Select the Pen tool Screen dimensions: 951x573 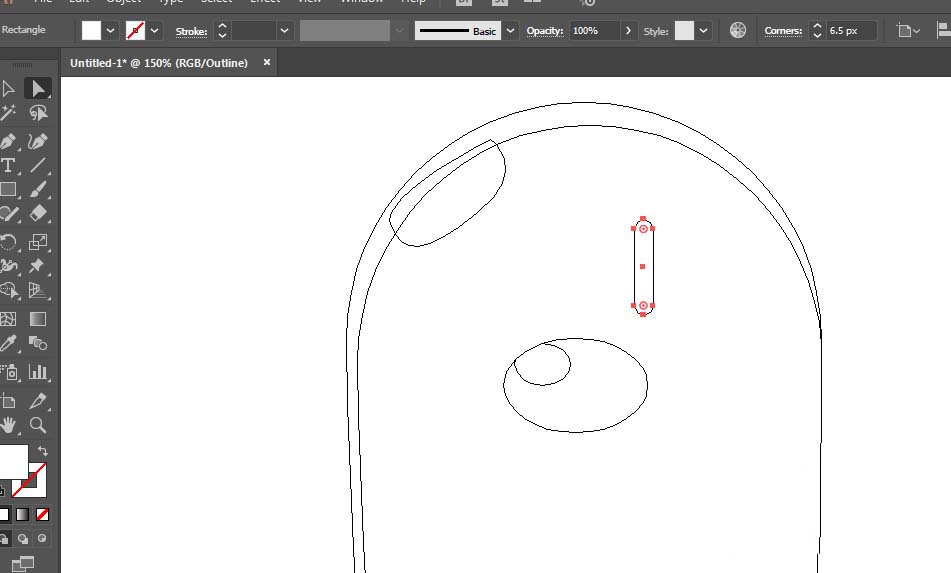pyautogui.click(x=9, y=140)
